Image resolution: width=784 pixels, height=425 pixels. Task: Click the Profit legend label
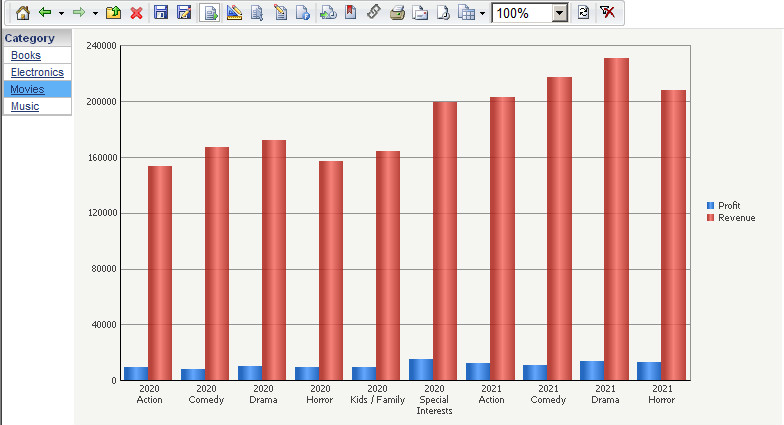point(729,206)
